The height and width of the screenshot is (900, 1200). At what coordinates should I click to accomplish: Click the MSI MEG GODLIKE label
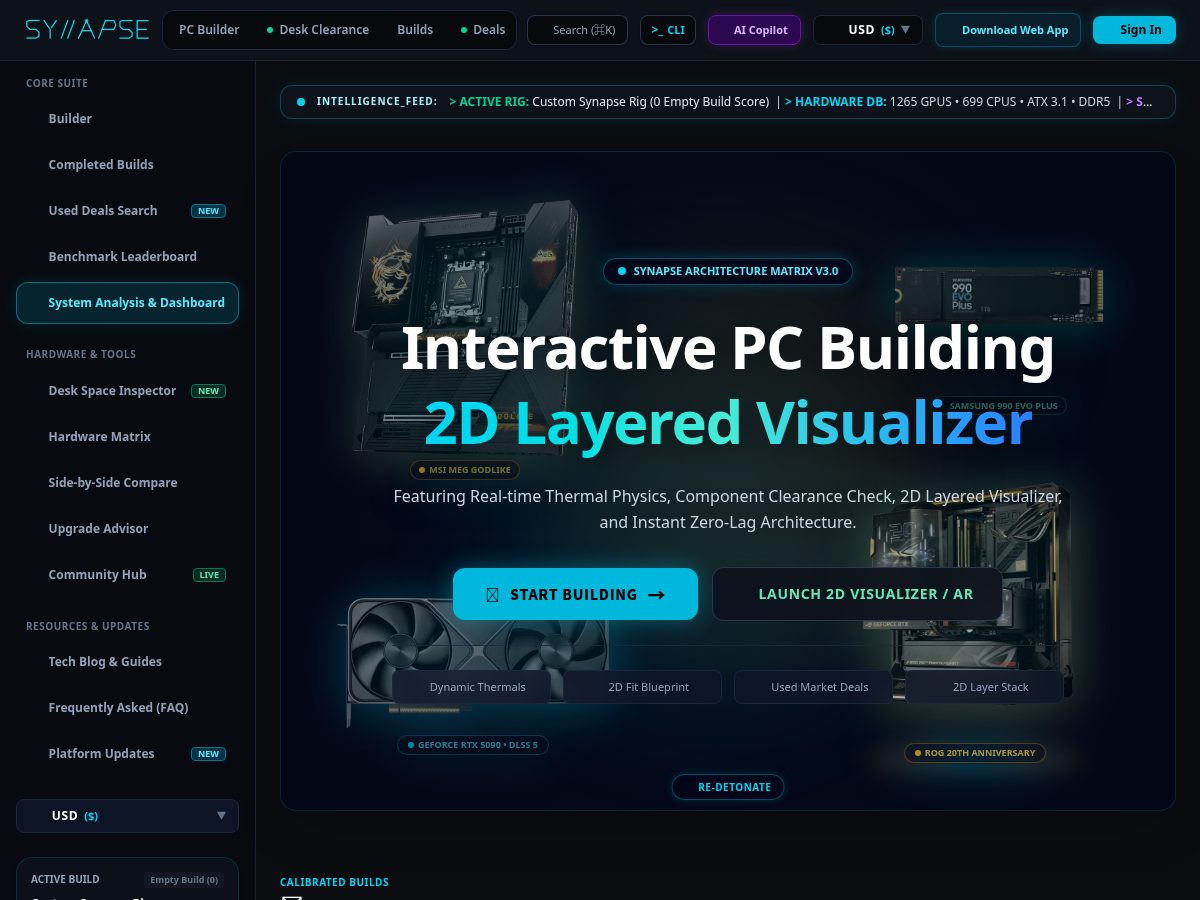[x=465, y=470]
